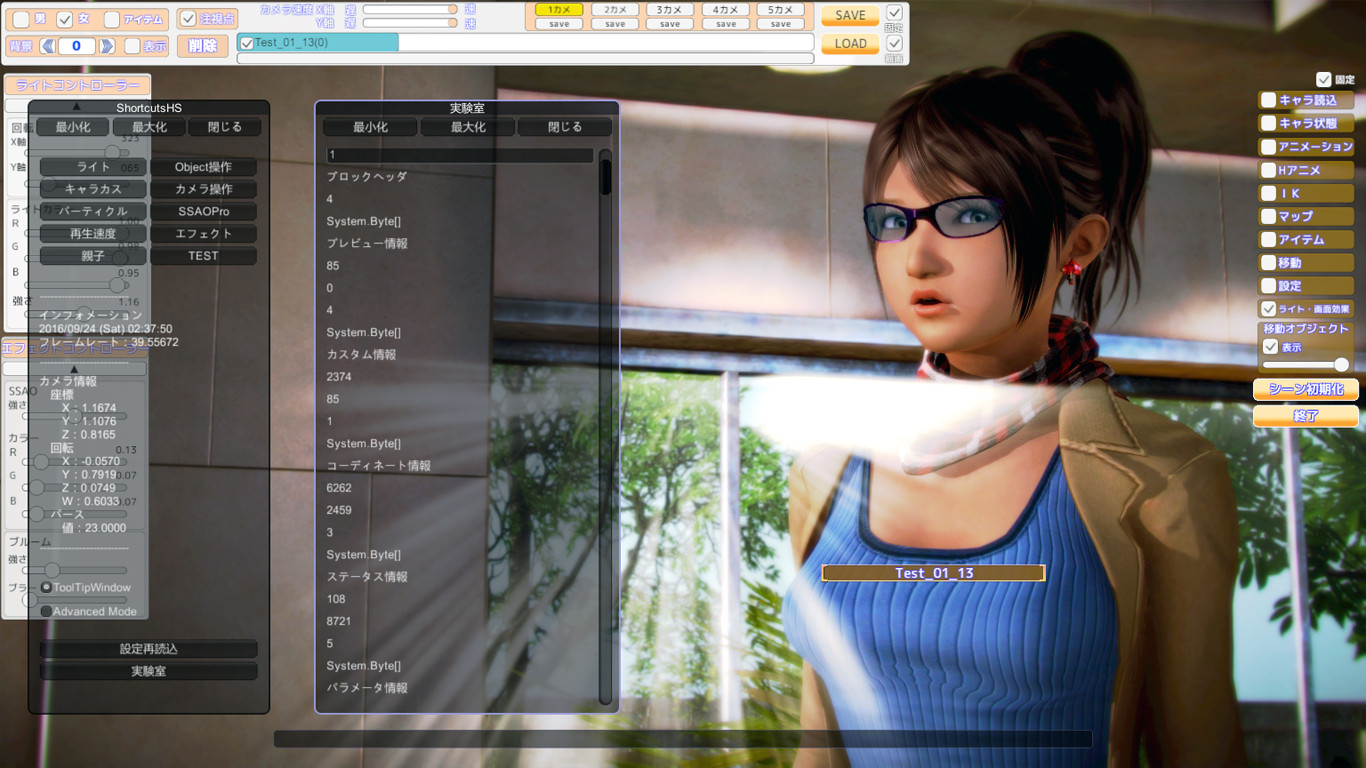Switch to camera 5カメ
The width and height of the screenshot is (1366, 768).
click(x=781, y=10)
